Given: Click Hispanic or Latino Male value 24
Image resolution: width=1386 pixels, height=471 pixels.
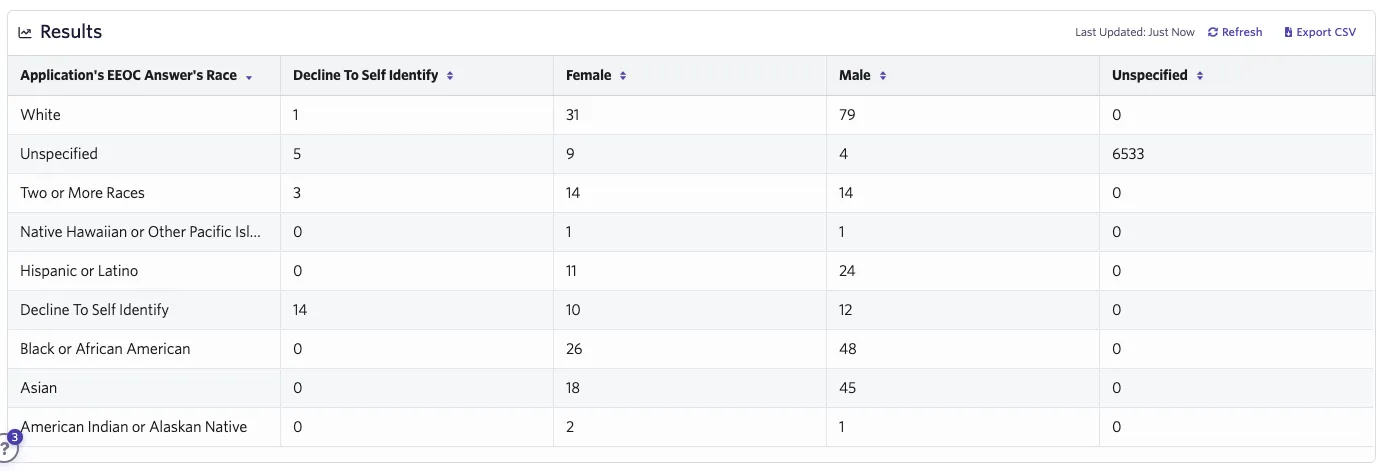Looking at the screenshot, I should [x=847, y=271].
